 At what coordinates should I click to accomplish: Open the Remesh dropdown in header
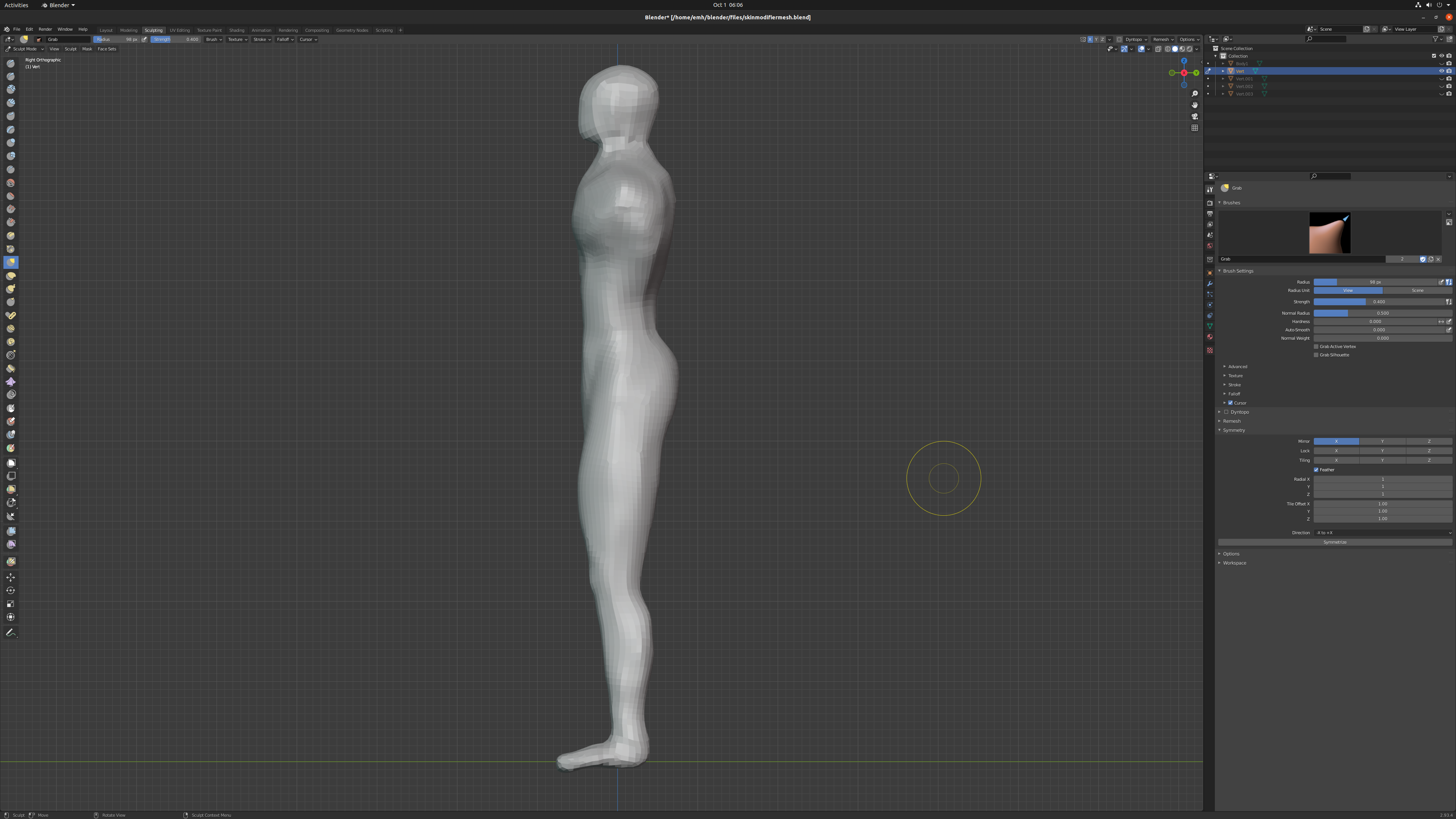(1163, 39)
